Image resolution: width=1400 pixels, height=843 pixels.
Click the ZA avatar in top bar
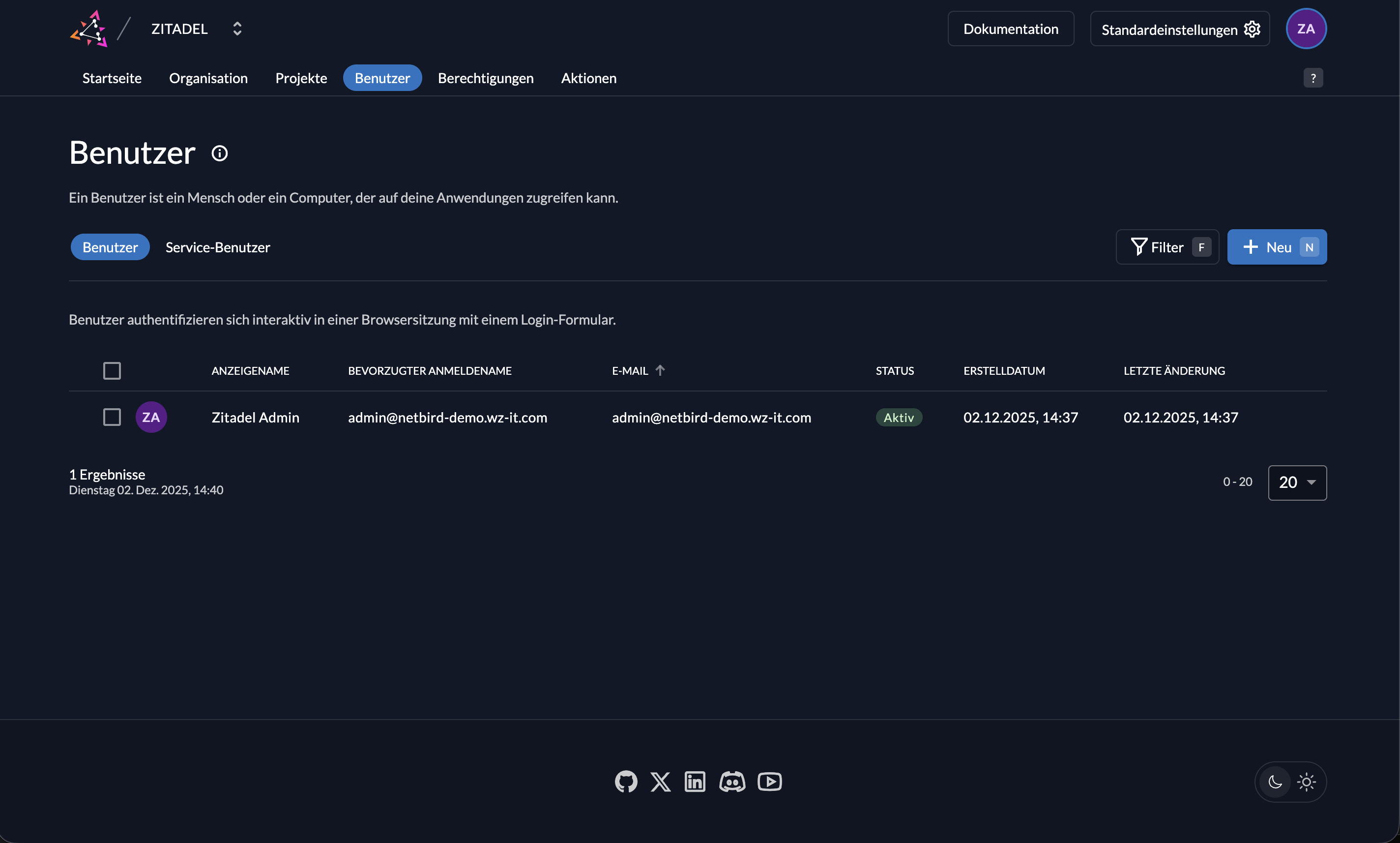(x=1306, y=29)
